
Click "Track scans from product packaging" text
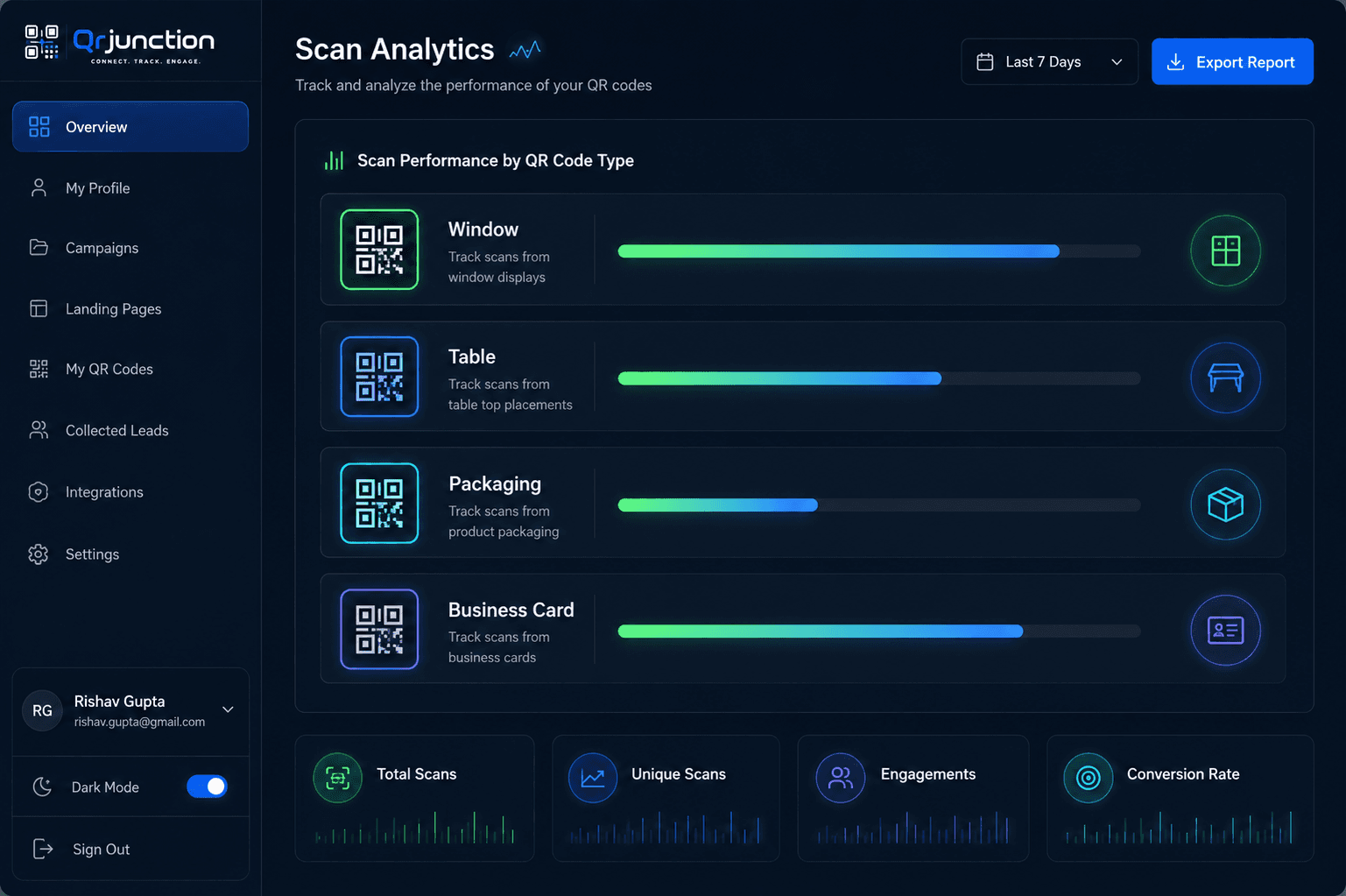coord(504,521)
